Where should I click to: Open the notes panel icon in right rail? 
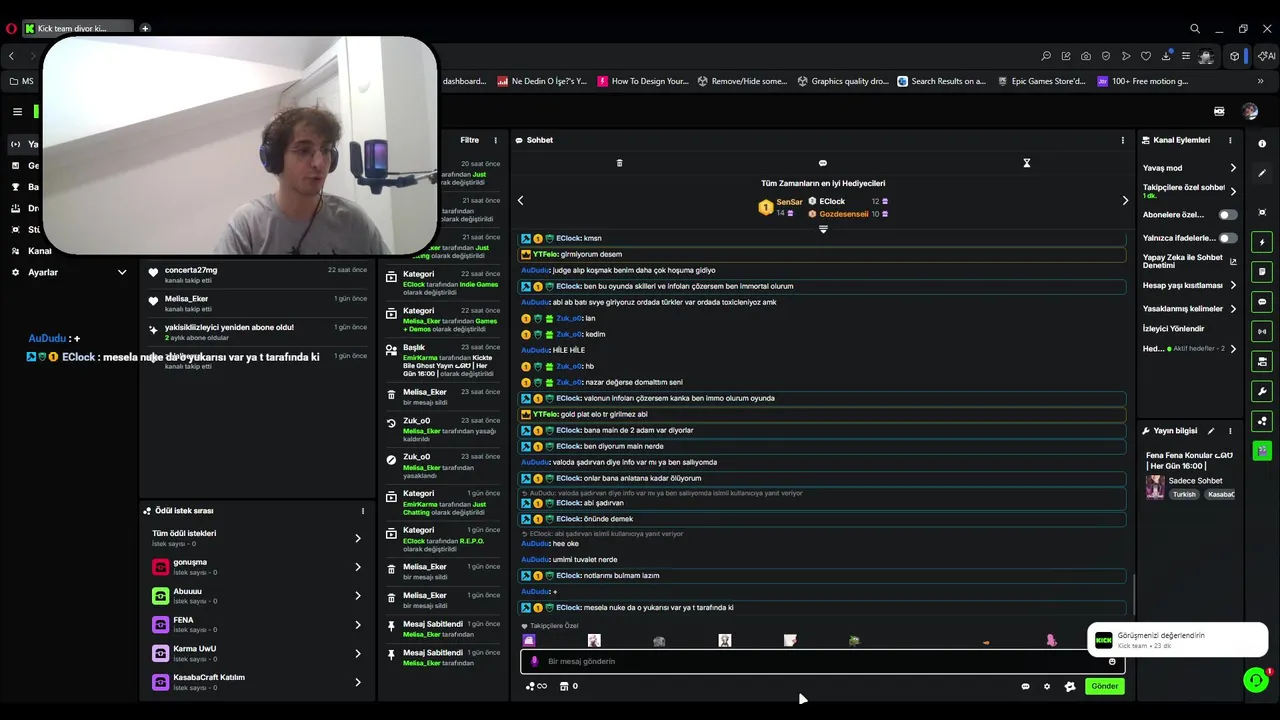point(1262,271)
